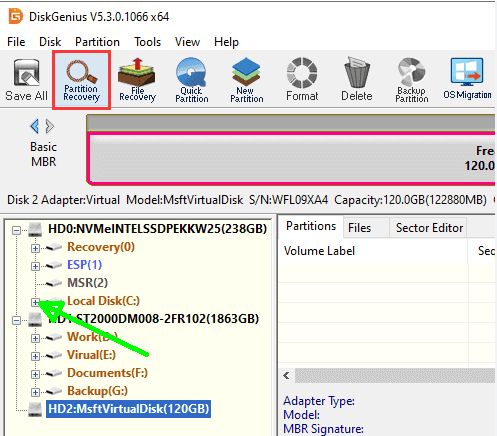Expand the ESP(1) partition node
The height and width of the screenshot is (436, 497).
coord(35,266)
